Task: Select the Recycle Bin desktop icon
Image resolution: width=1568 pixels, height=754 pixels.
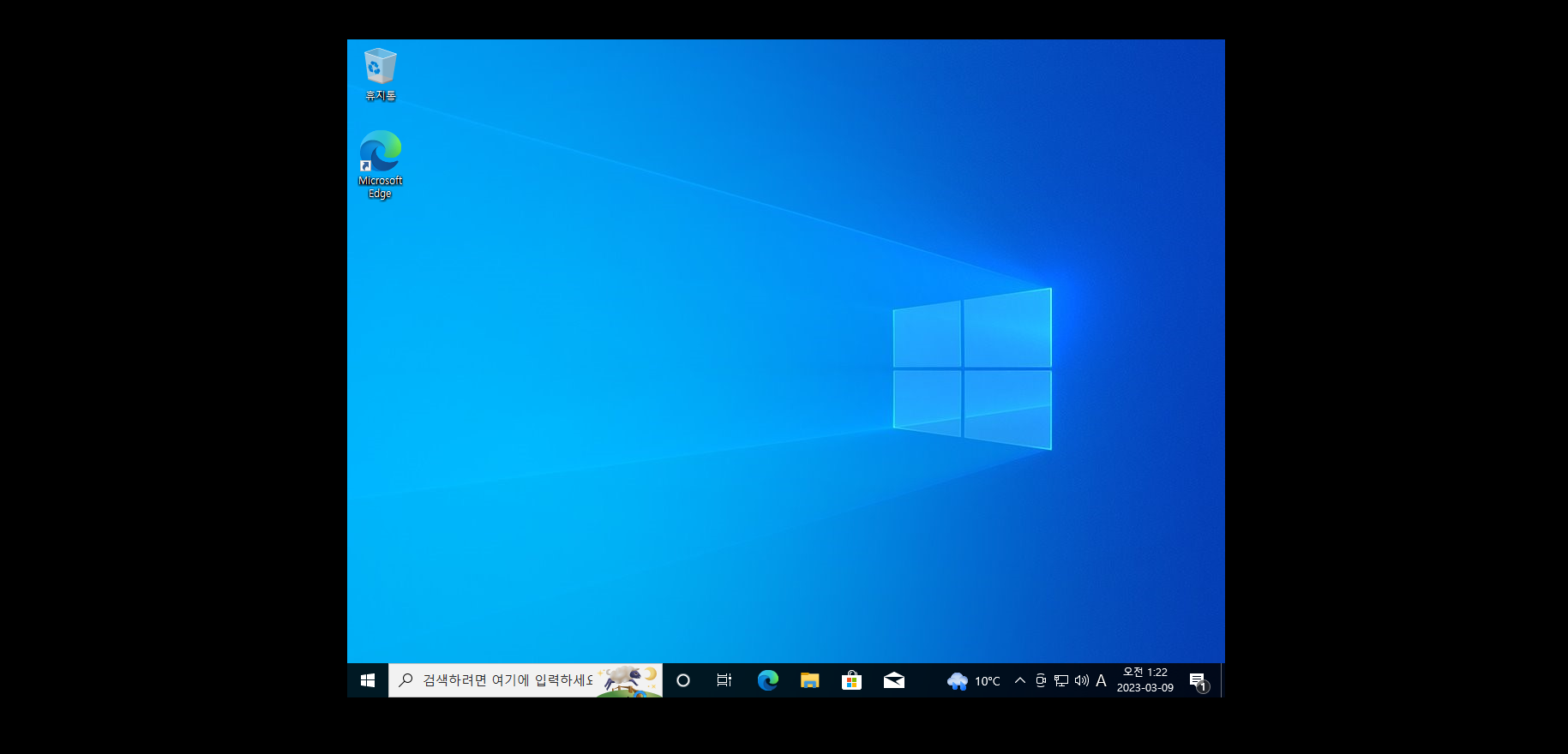Action: pyautogui.click(x=380, y=75)
